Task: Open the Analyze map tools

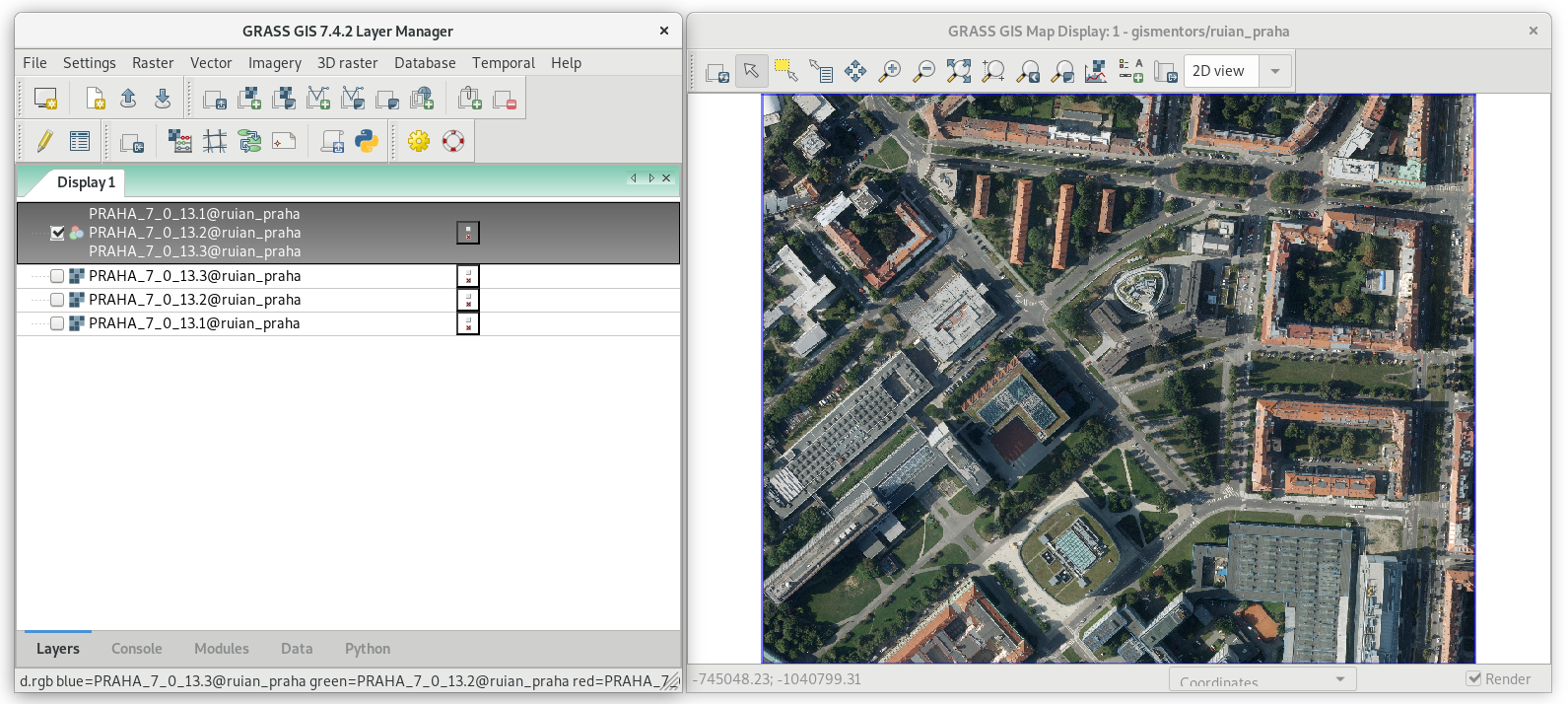Action: tap(1096, 71)
